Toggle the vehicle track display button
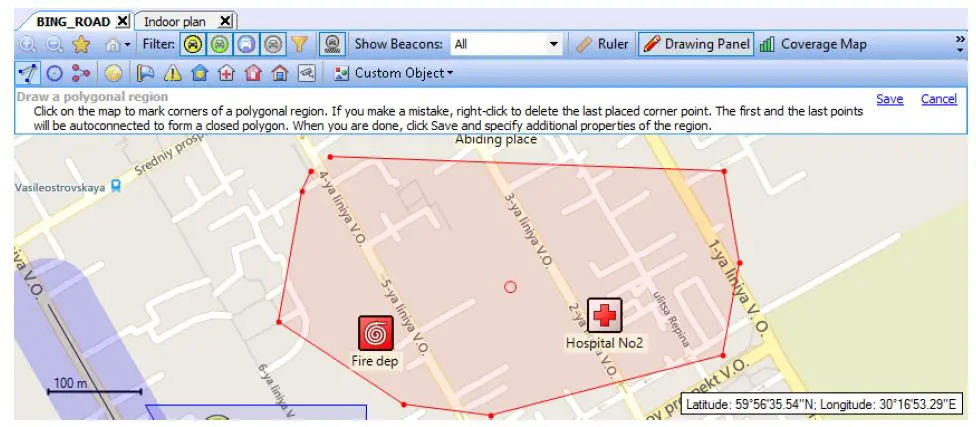Screen dimensions: 976x427 pyautogui.click(x=333, y=44)
